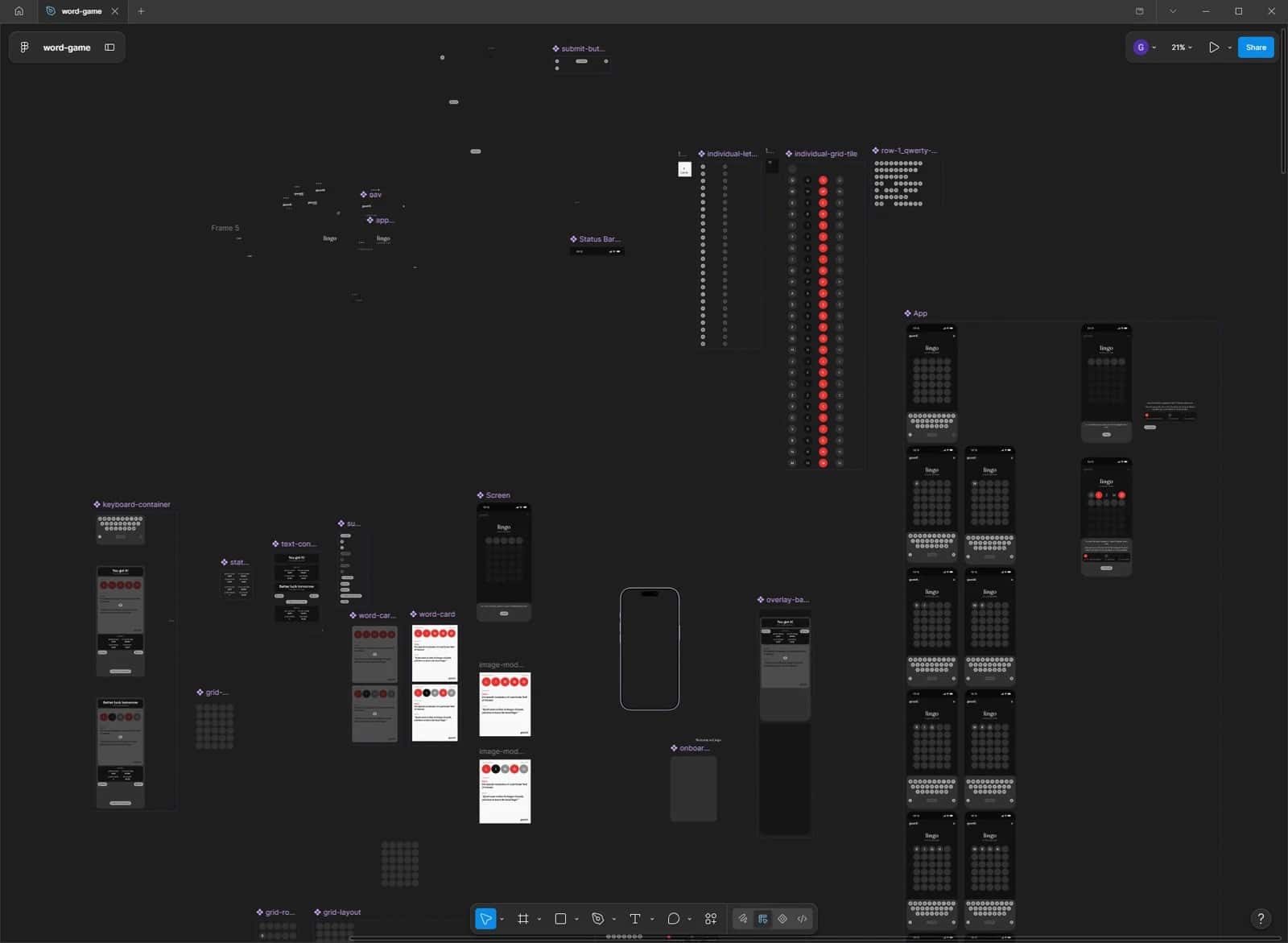Open the 21% zoom dropdown
This screenshot has width=1288, height=943.
pyautogui.click(x=1182, y=48)
